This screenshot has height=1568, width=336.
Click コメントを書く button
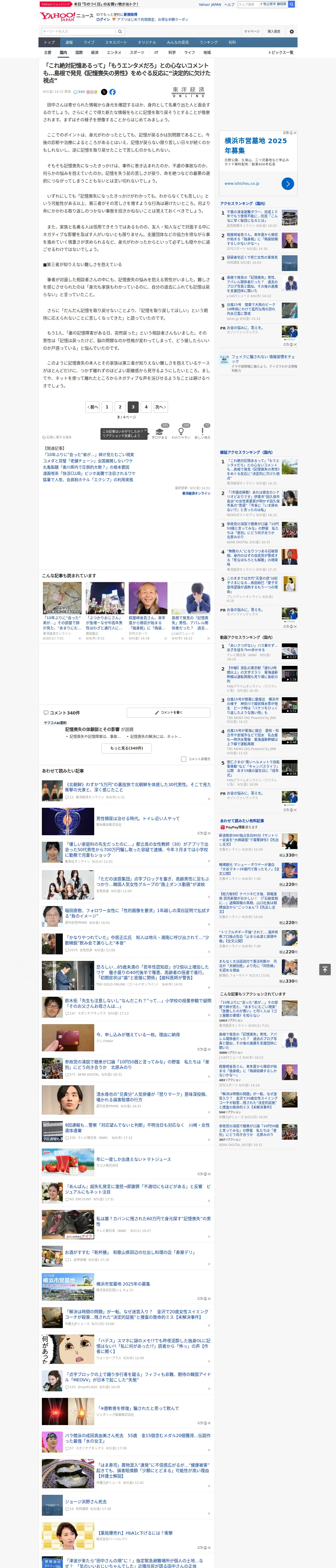pyautogui.click(x=168, y=712)
